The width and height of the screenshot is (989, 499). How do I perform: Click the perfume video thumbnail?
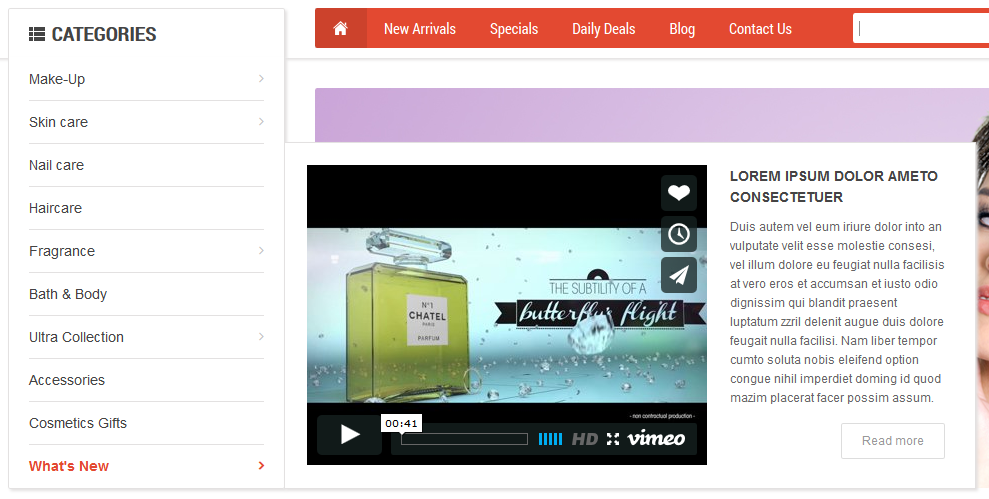[506, 315]
